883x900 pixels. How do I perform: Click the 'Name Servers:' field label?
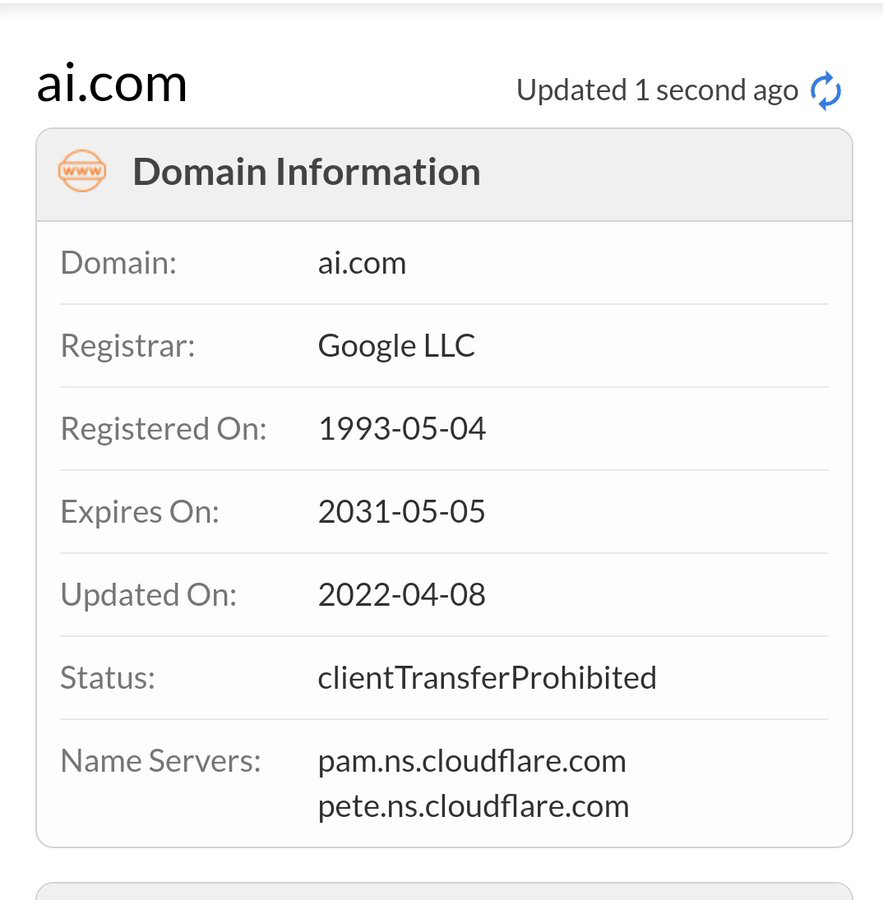pyautogui.click(x=160, y=761)
